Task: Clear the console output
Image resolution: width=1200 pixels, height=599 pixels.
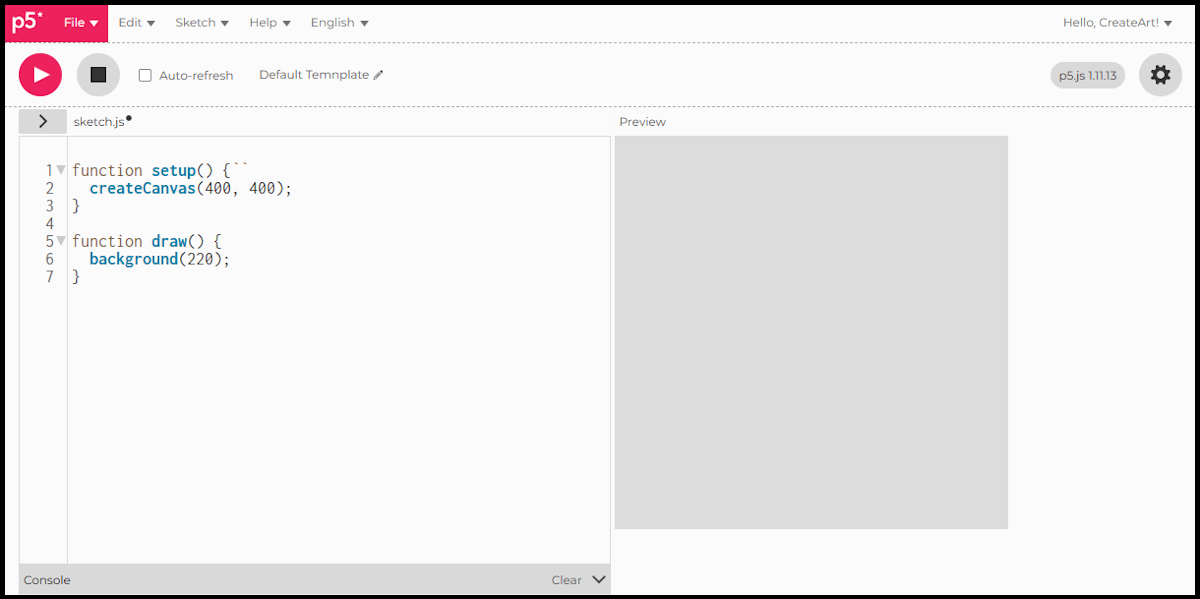Action: 566,580
